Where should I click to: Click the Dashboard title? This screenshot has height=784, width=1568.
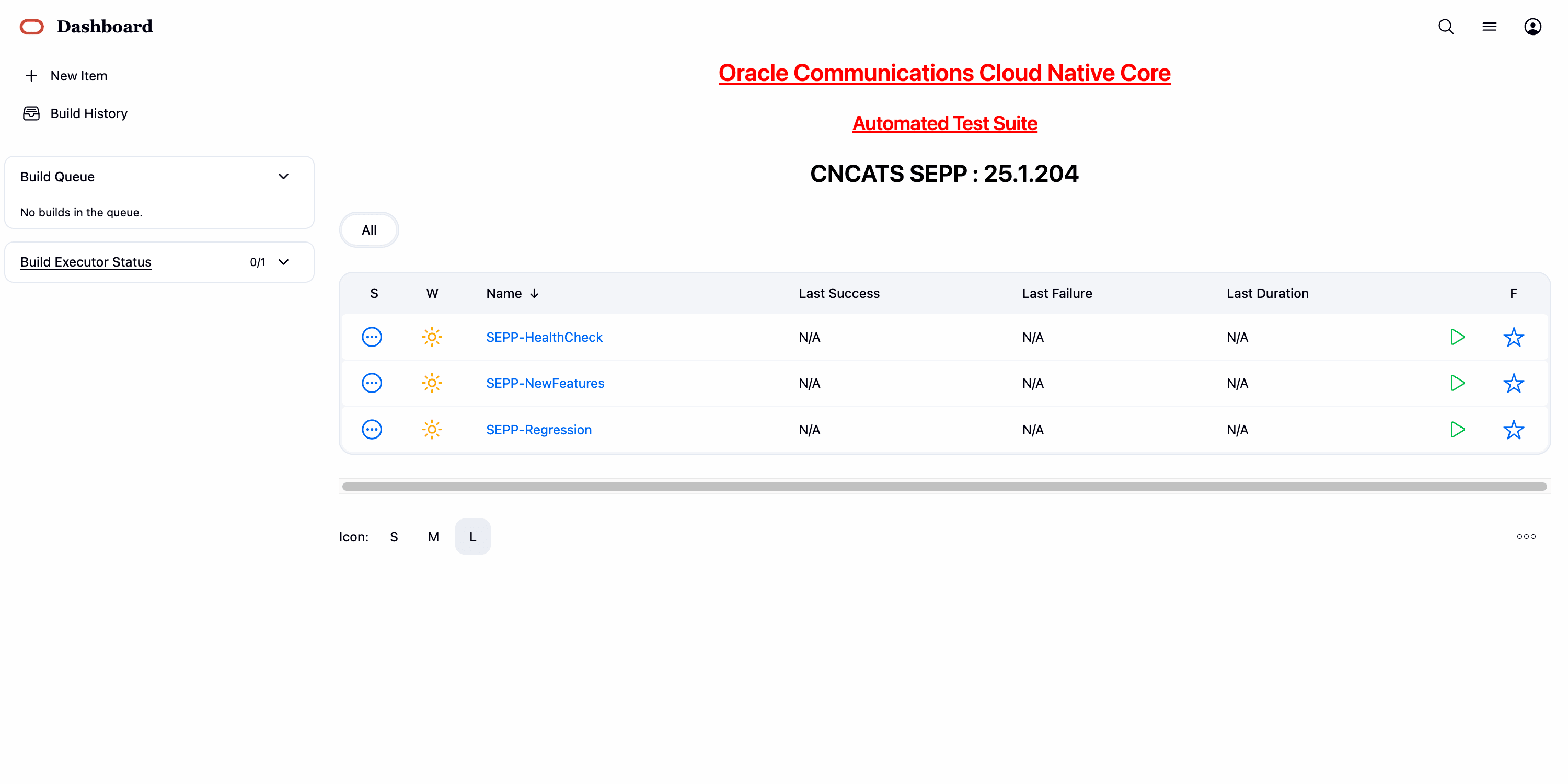coord(105,27)
